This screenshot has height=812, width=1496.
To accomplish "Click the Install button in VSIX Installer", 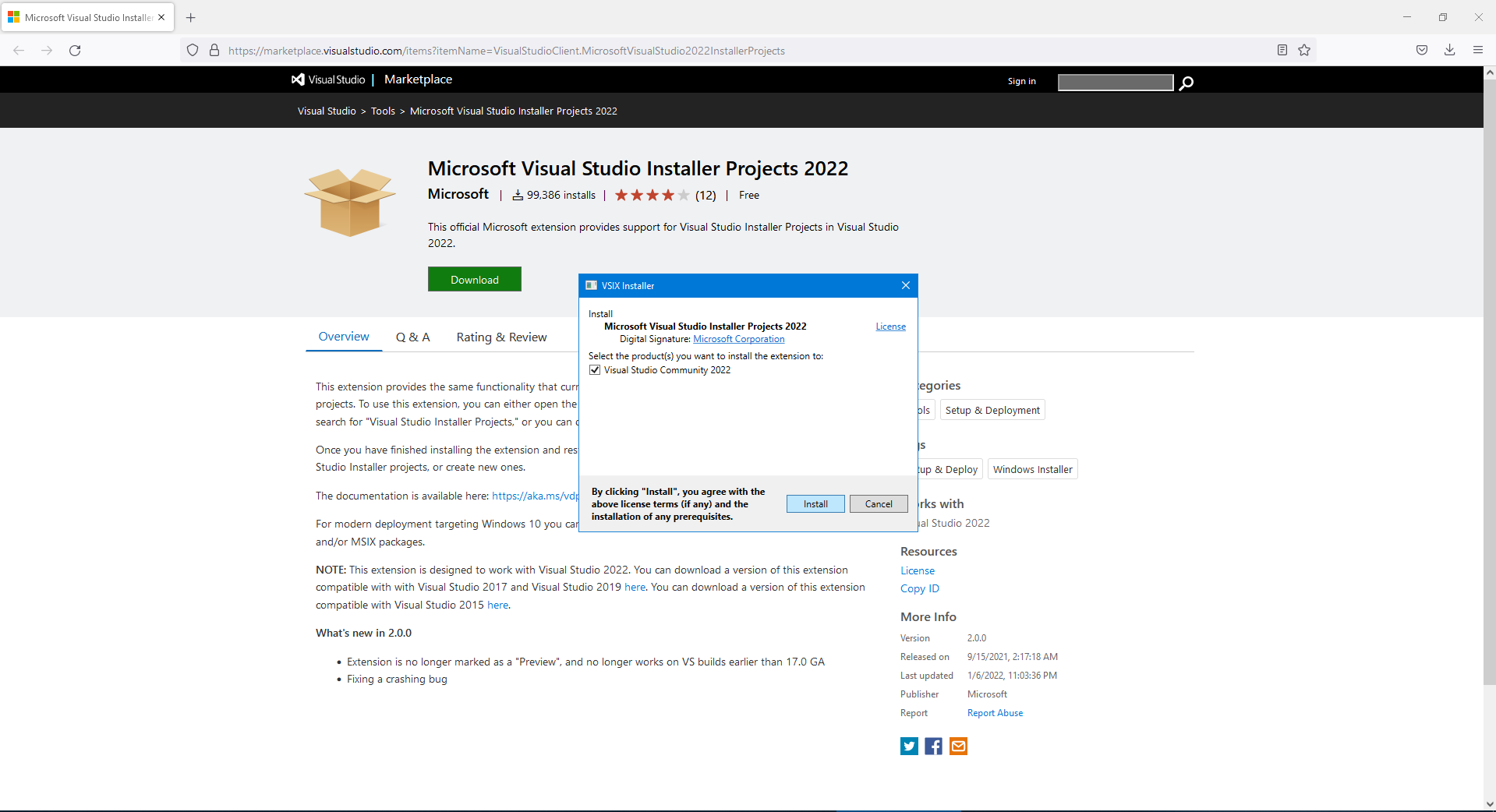I will [815, 504].
